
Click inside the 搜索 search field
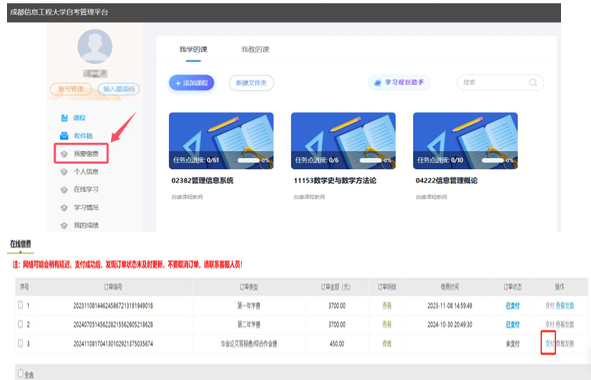[500, 82]
